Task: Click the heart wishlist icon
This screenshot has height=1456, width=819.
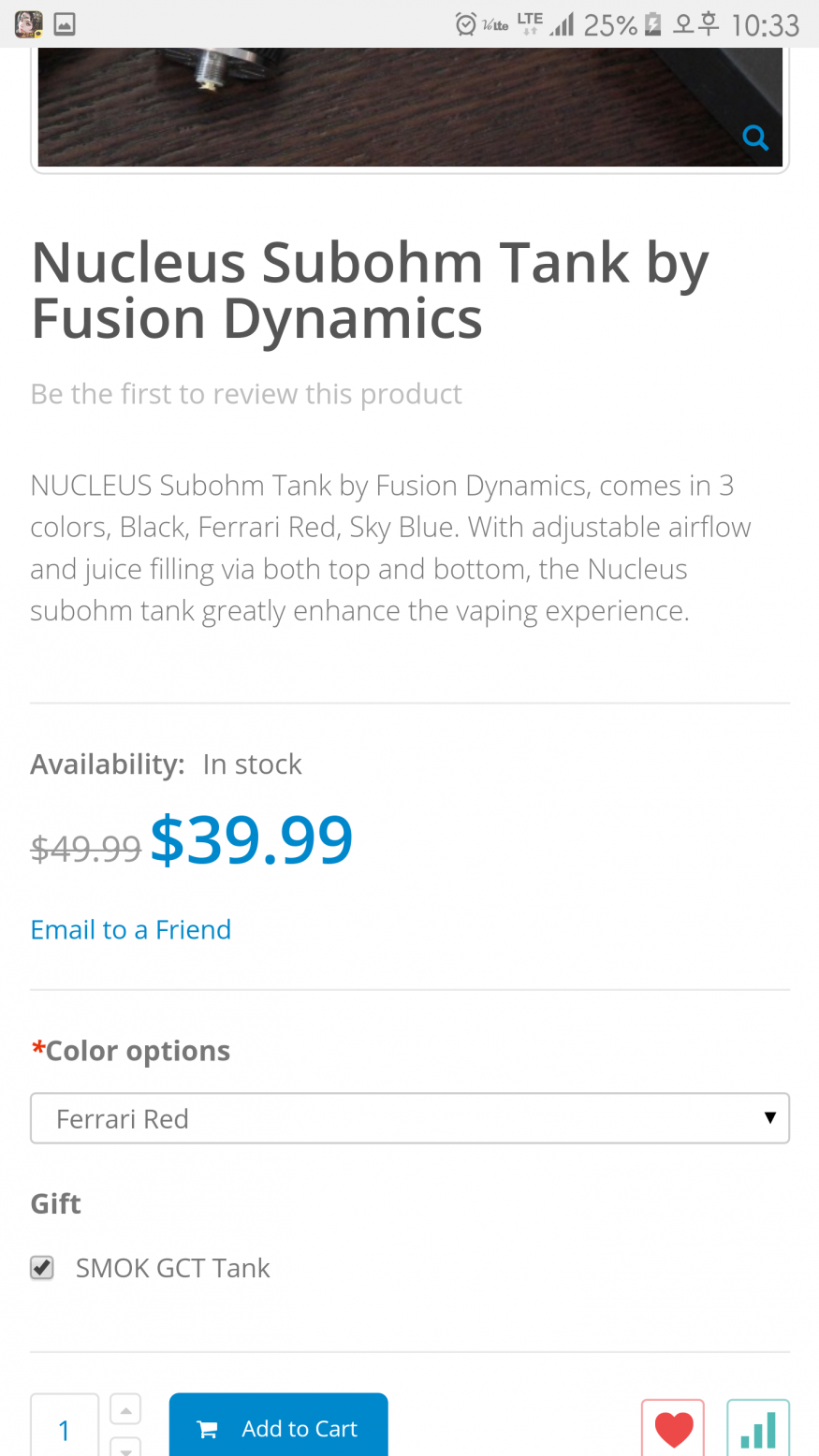Action: point(673,1429)
